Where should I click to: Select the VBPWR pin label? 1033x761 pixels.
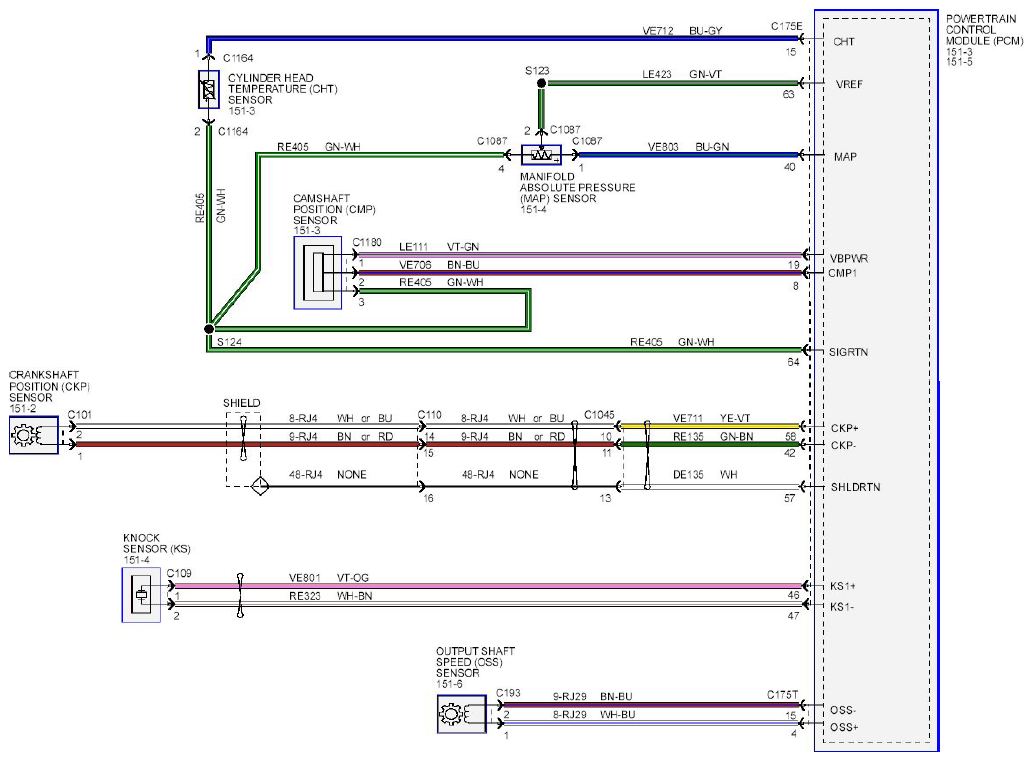(849, 259)
